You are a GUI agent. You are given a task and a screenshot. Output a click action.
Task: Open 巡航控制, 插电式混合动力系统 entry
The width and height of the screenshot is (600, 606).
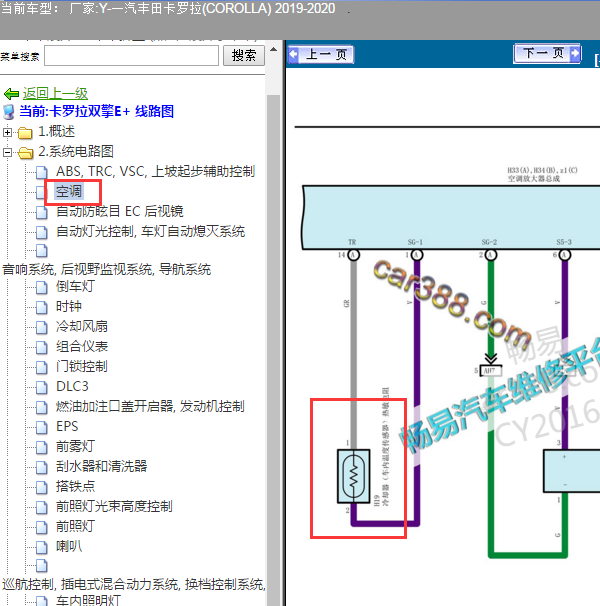coord(134,584)
